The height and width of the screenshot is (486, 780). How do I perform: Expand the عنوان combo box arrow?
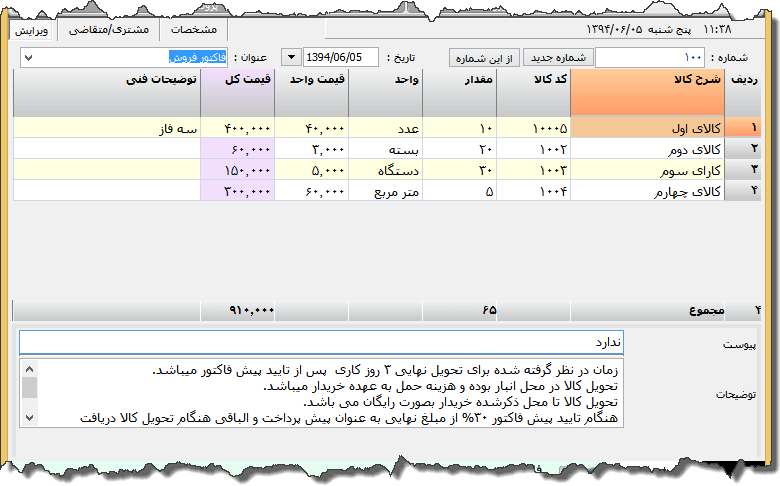(x=27, y=58)
